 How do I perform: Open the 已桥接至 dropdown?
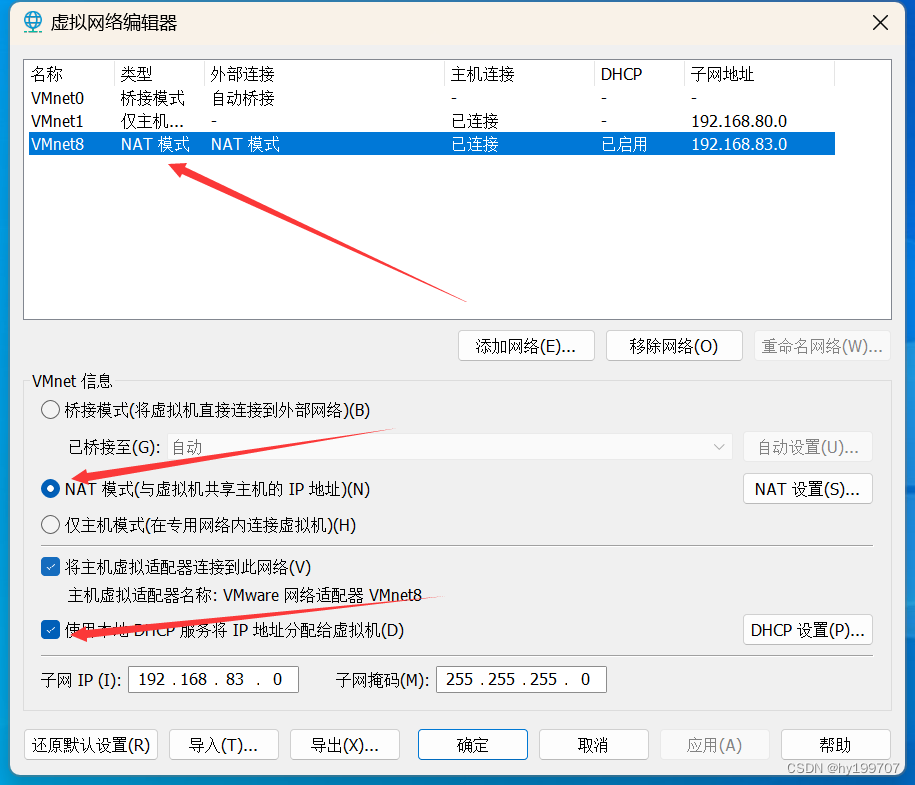tap(449, 447)
